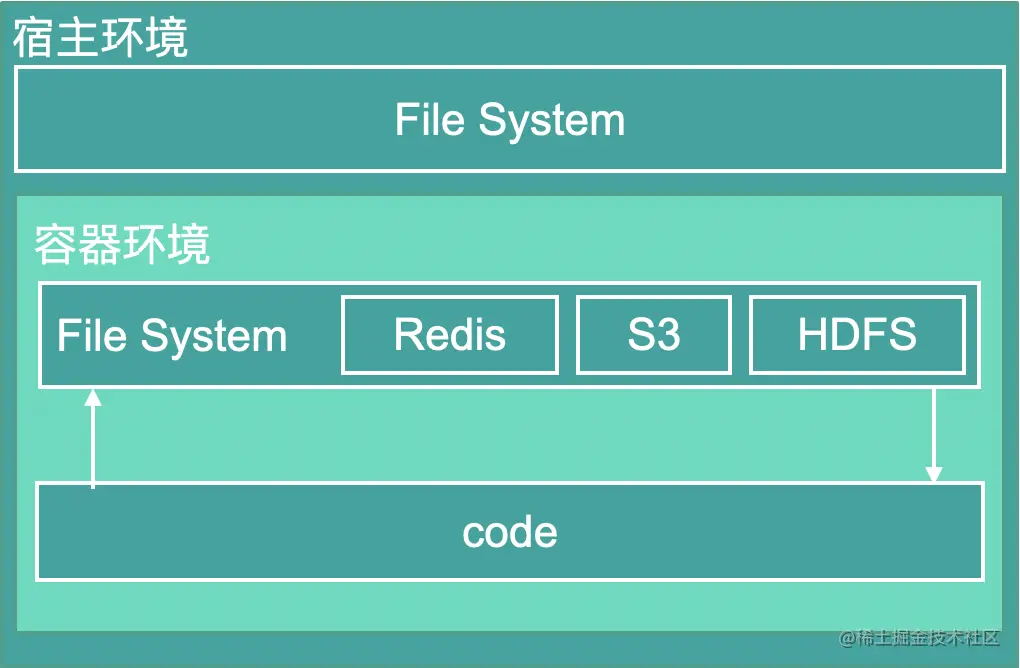This screenshot has height=668, width=1020.
Task: Click the container File System label
Action: tap(172, 336)
